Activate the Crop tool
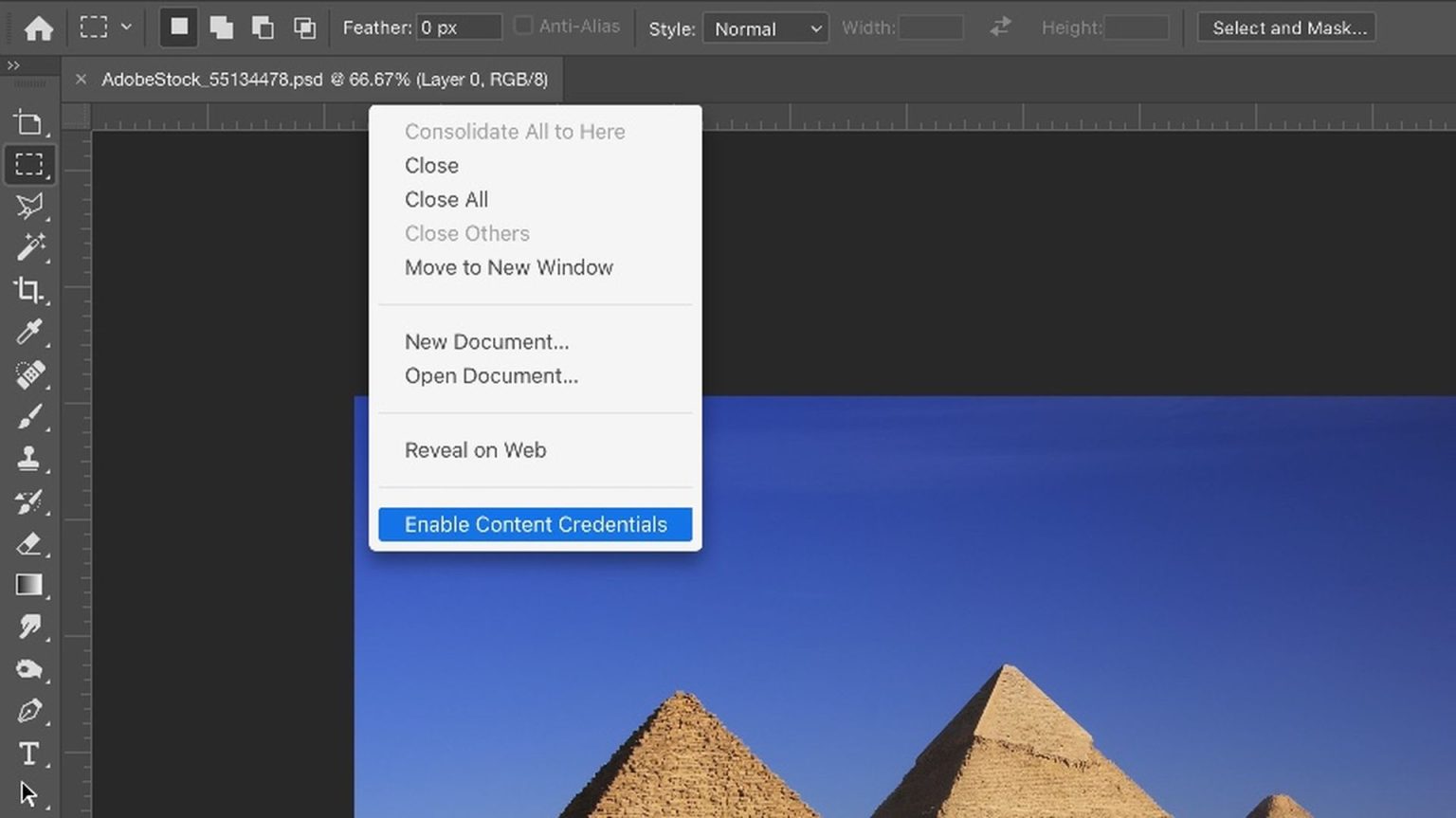Image resolution: width=1456 pixels, height=818 pixels. point(29,291)
